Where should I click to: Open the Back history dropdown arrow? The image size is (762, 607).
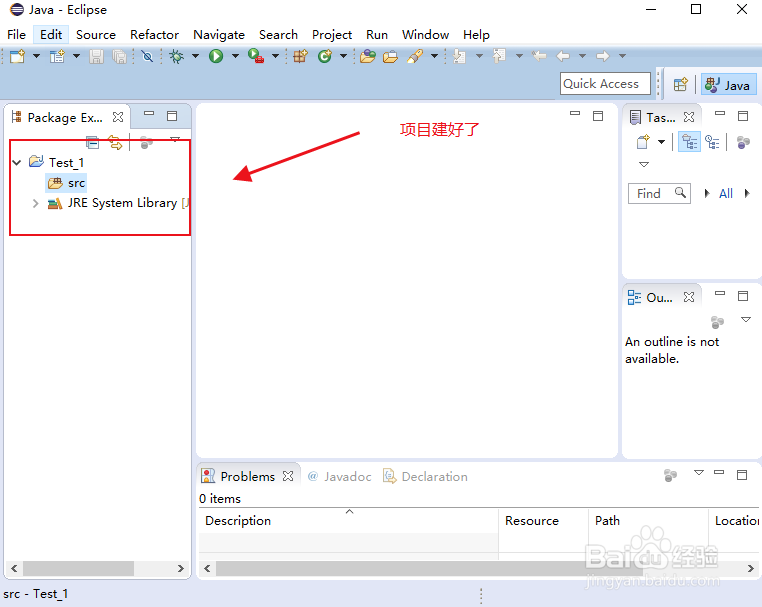click(x=582, y=56)
